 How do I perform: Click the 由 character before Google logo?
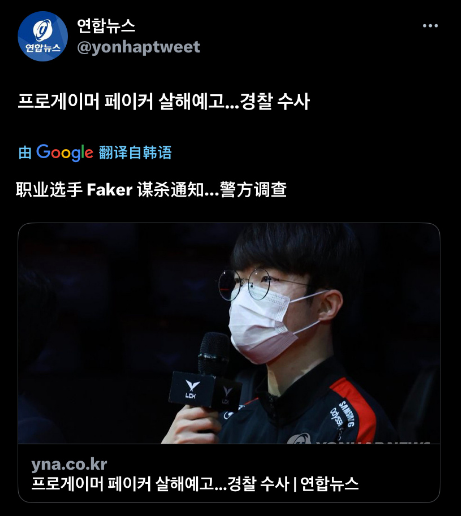[25, 153]
